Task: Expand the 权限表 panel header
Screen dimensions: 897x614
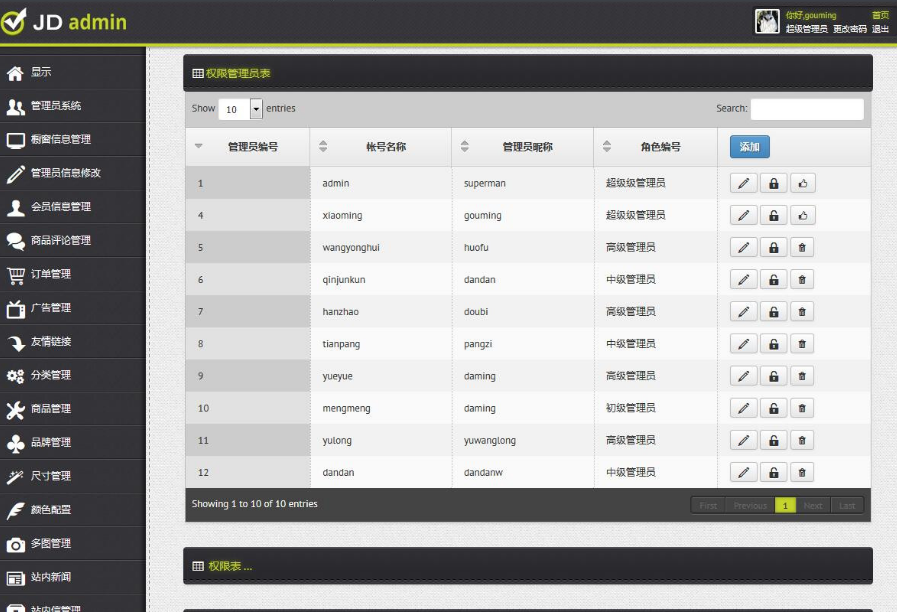Action: (x=527, y=566)
